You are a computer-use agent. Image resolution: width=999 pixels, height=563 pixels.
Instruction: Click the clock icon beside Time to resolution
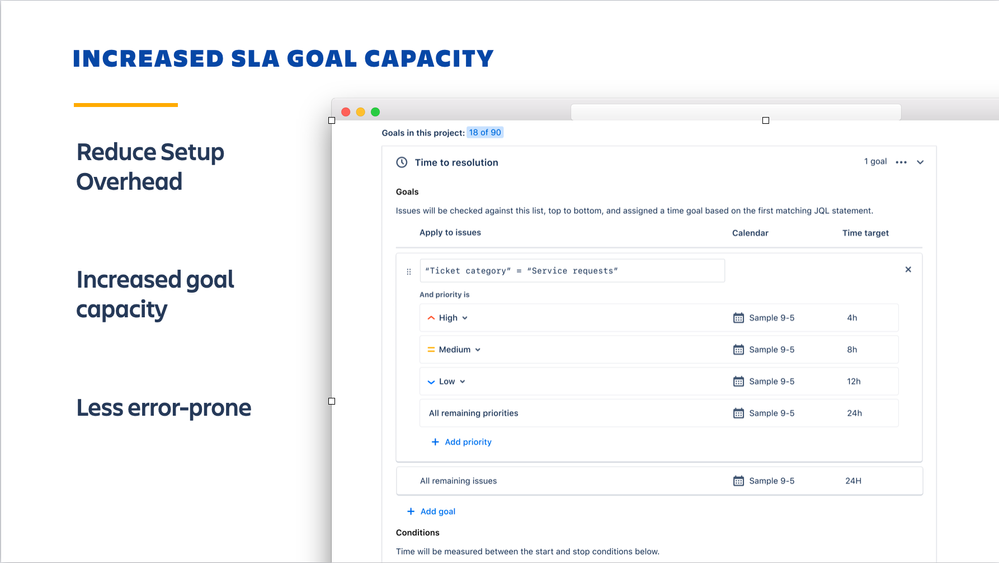[x=401, y=162]
